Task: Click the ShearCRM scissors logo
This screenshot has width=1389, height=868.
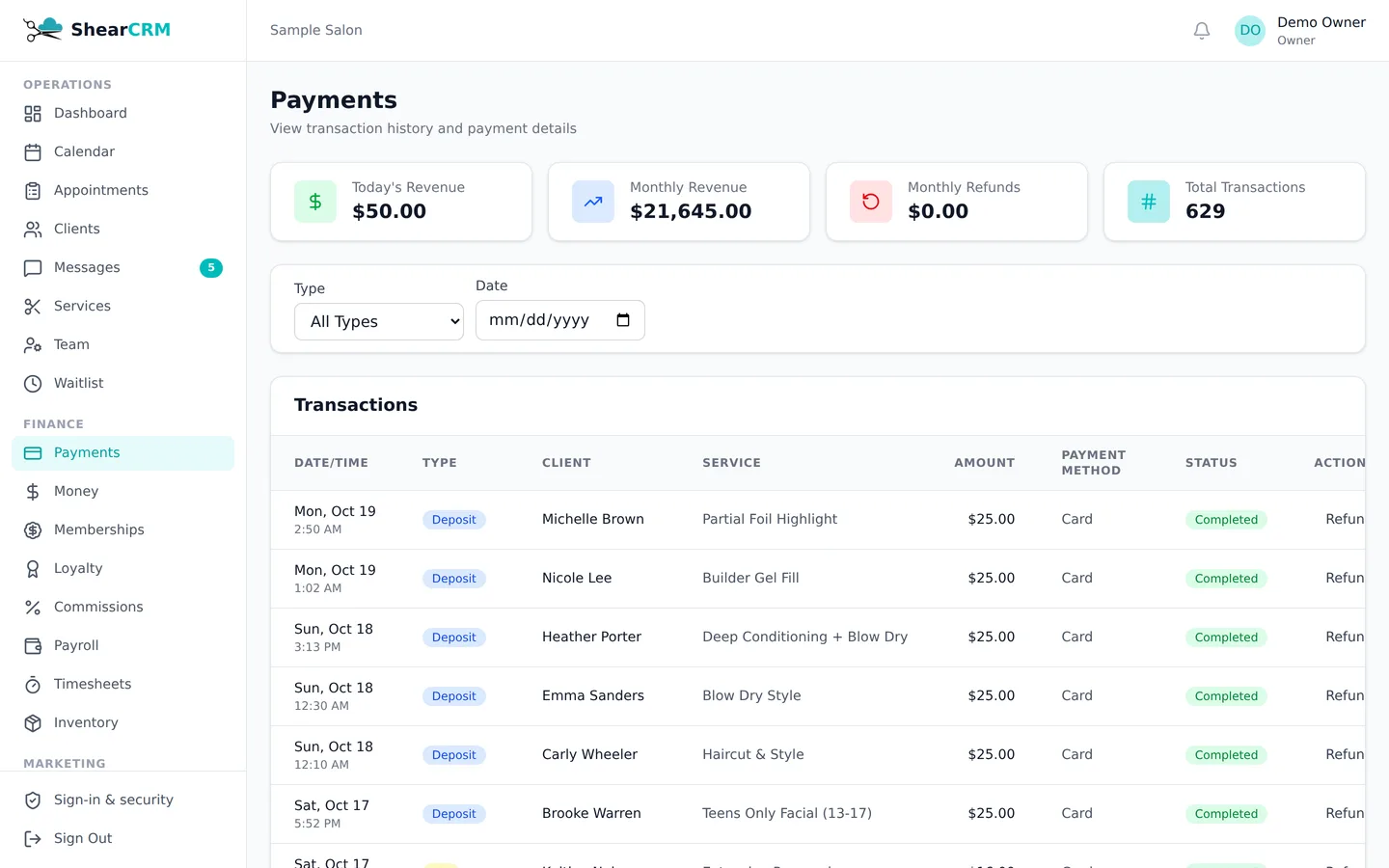Action: [x=42, y=30]
